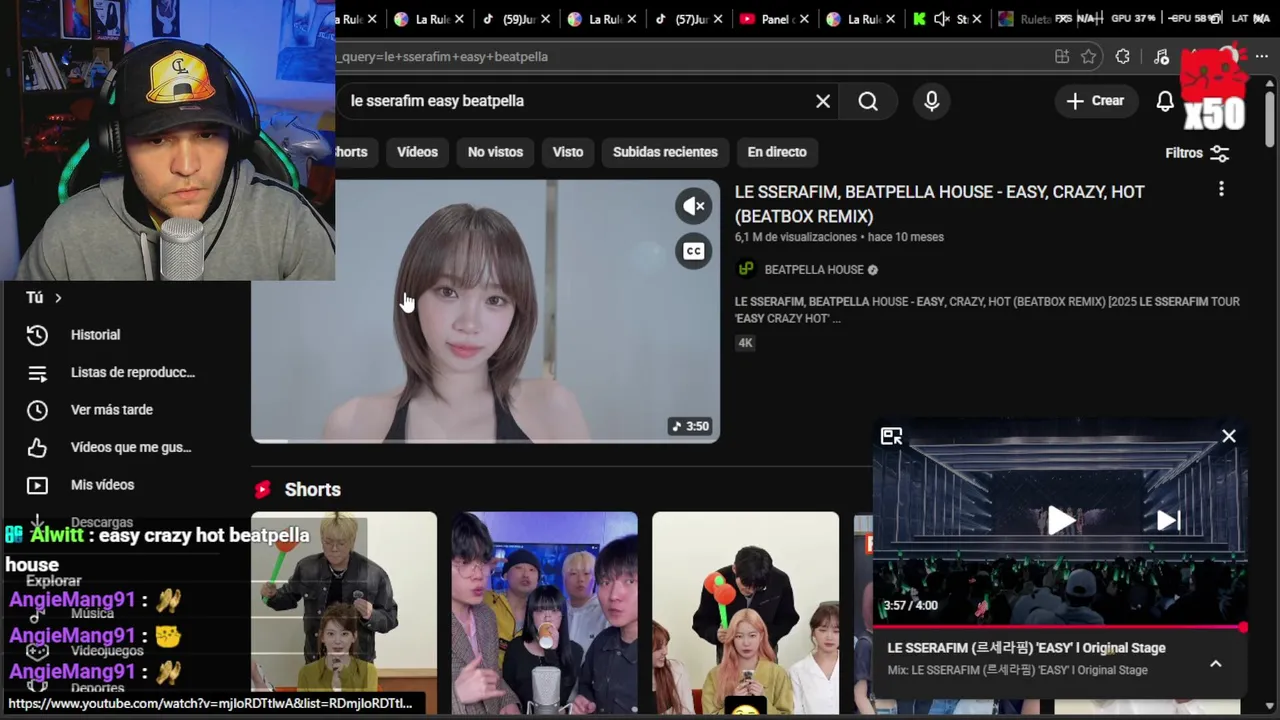Image resolution: width=1280 pixels, height=720 pixels.
Task: Open the media control music icon in the toolbar
Action: [x=1161, y=57]
